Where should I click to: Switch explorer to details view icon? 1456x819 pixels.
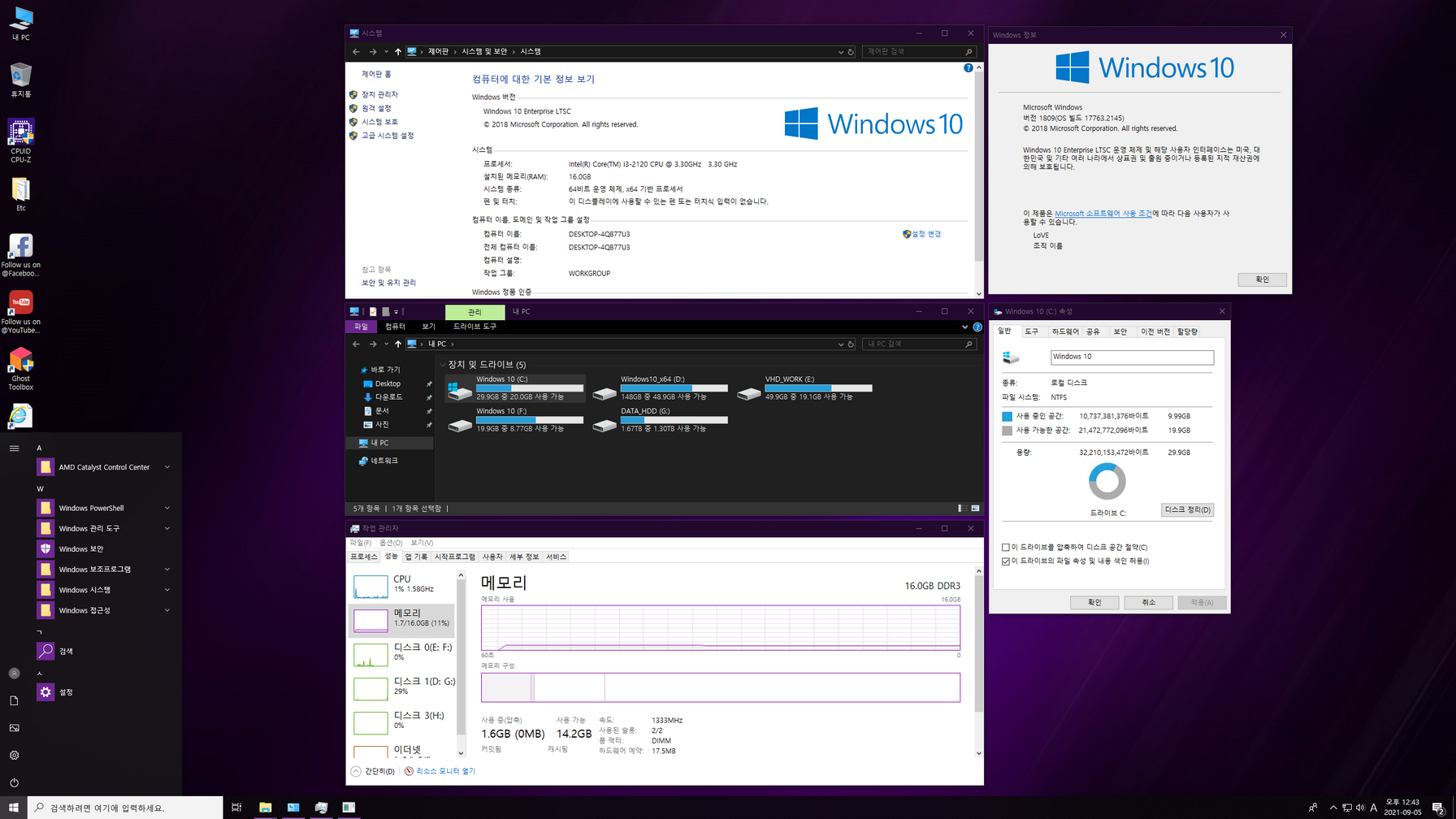[x=962, y=509]
